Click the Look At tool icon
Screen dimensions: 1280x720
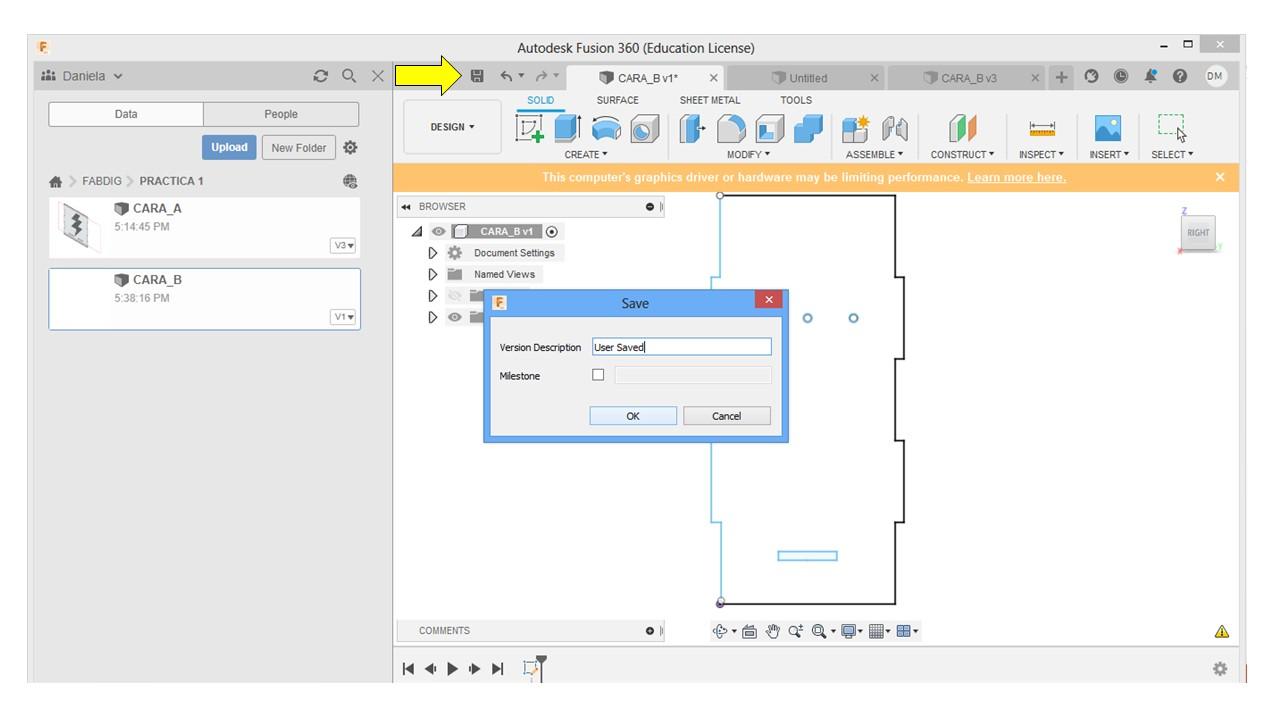[x=749, y=631]
